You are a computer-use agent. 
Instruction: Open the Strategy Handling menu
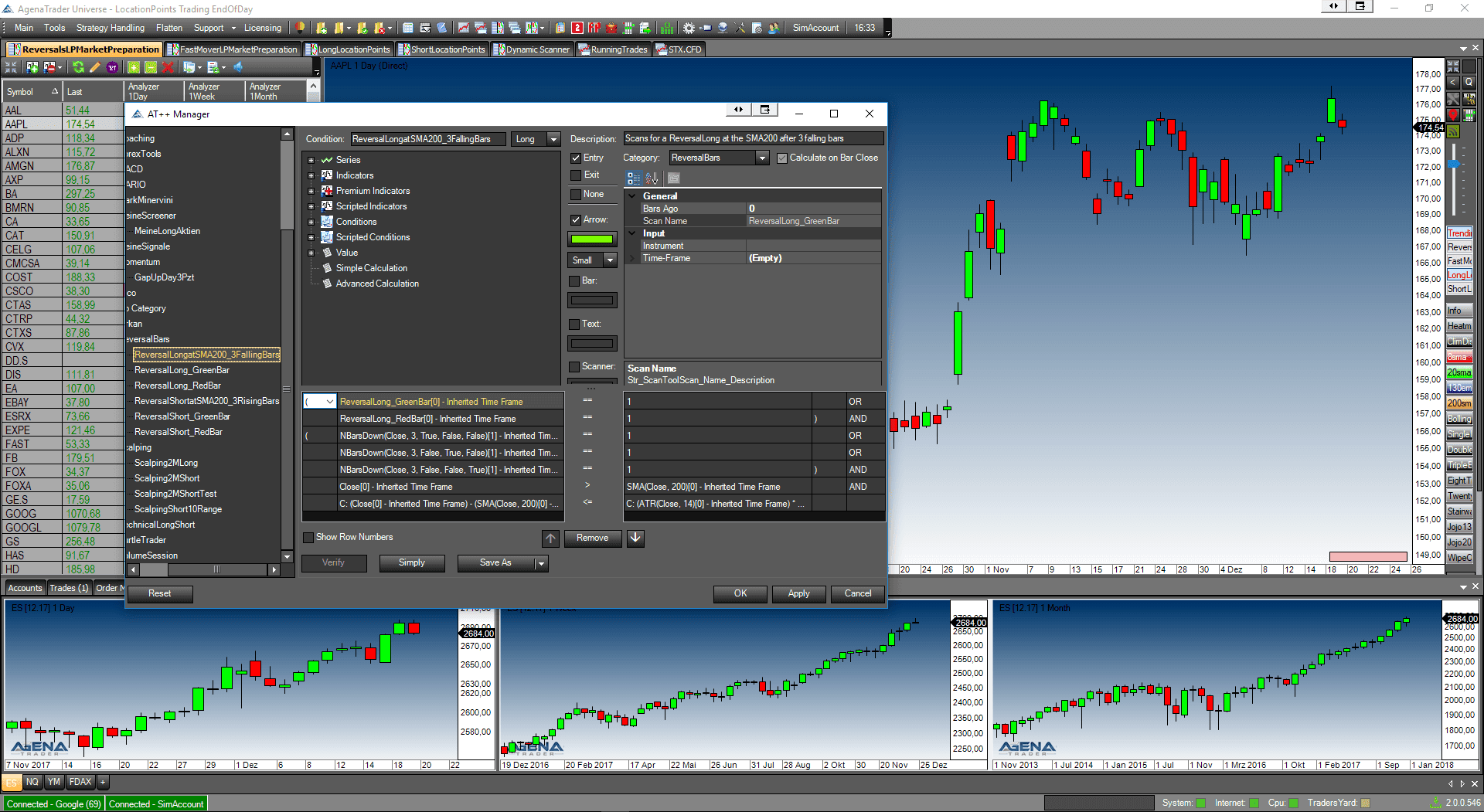[x=110, y=28]
